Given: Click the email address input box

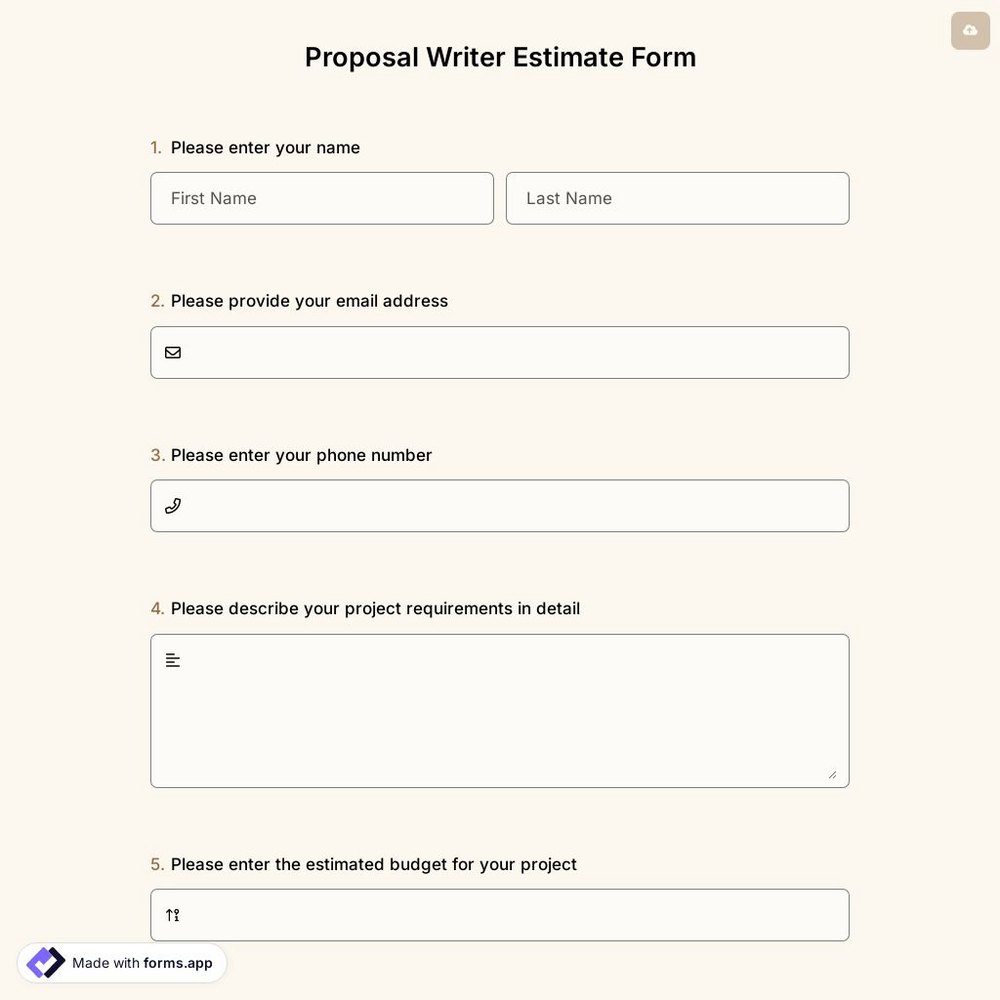Looking at the screenshot, I should tap(500, 352).
